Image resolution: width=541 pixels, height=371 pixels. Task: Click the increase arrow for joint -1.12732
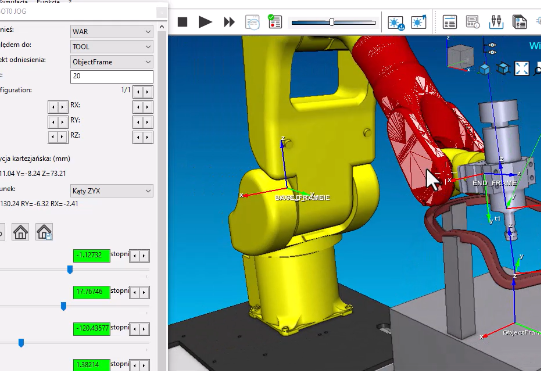pyautogui.click(x=144, y=256)
